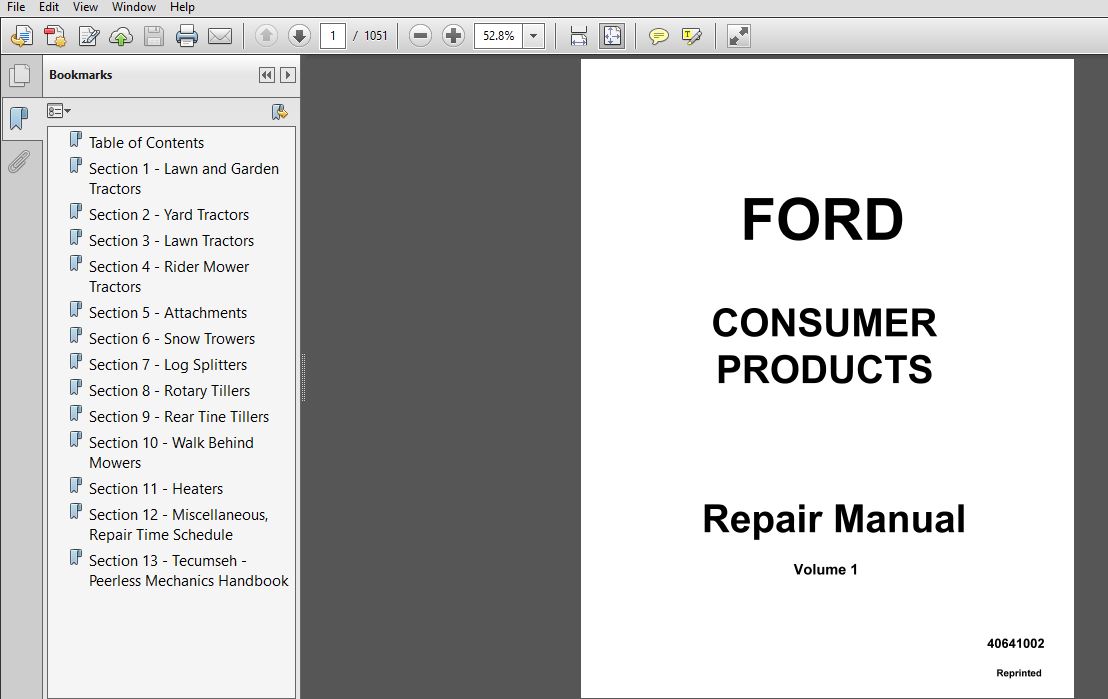Jump to Section 7 - Log Splitters

[x=167, y=365]
